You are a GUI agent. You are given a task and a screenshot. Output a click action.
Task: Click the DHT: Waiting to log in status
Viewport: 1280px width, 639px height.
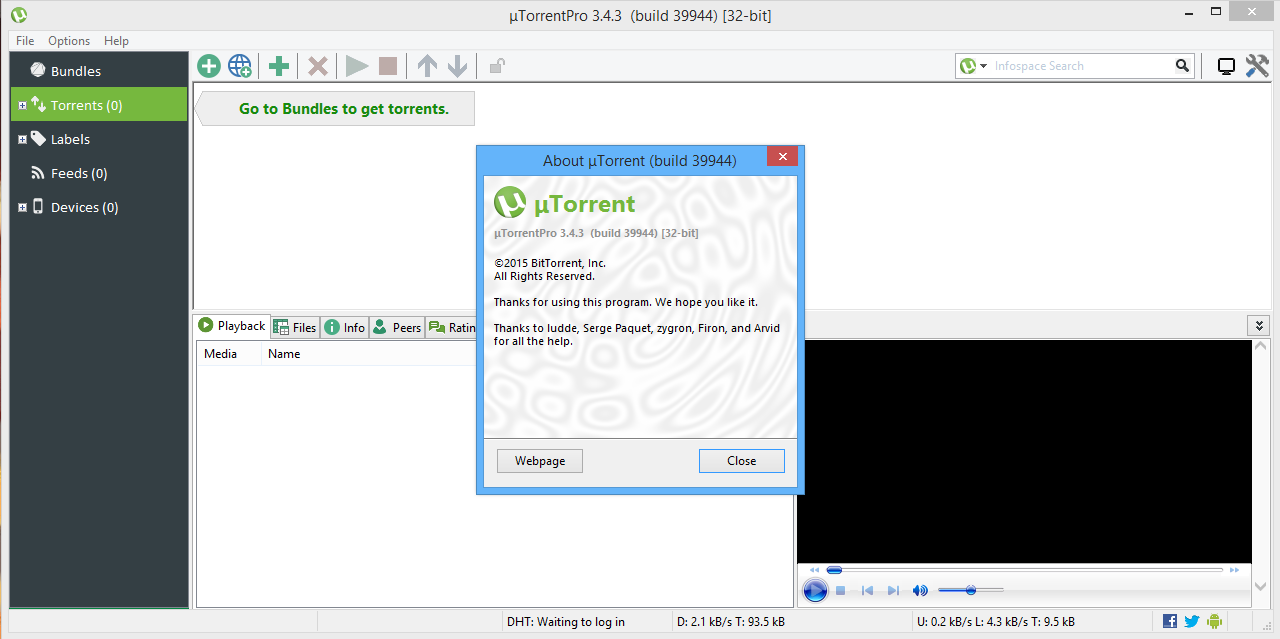566,622
